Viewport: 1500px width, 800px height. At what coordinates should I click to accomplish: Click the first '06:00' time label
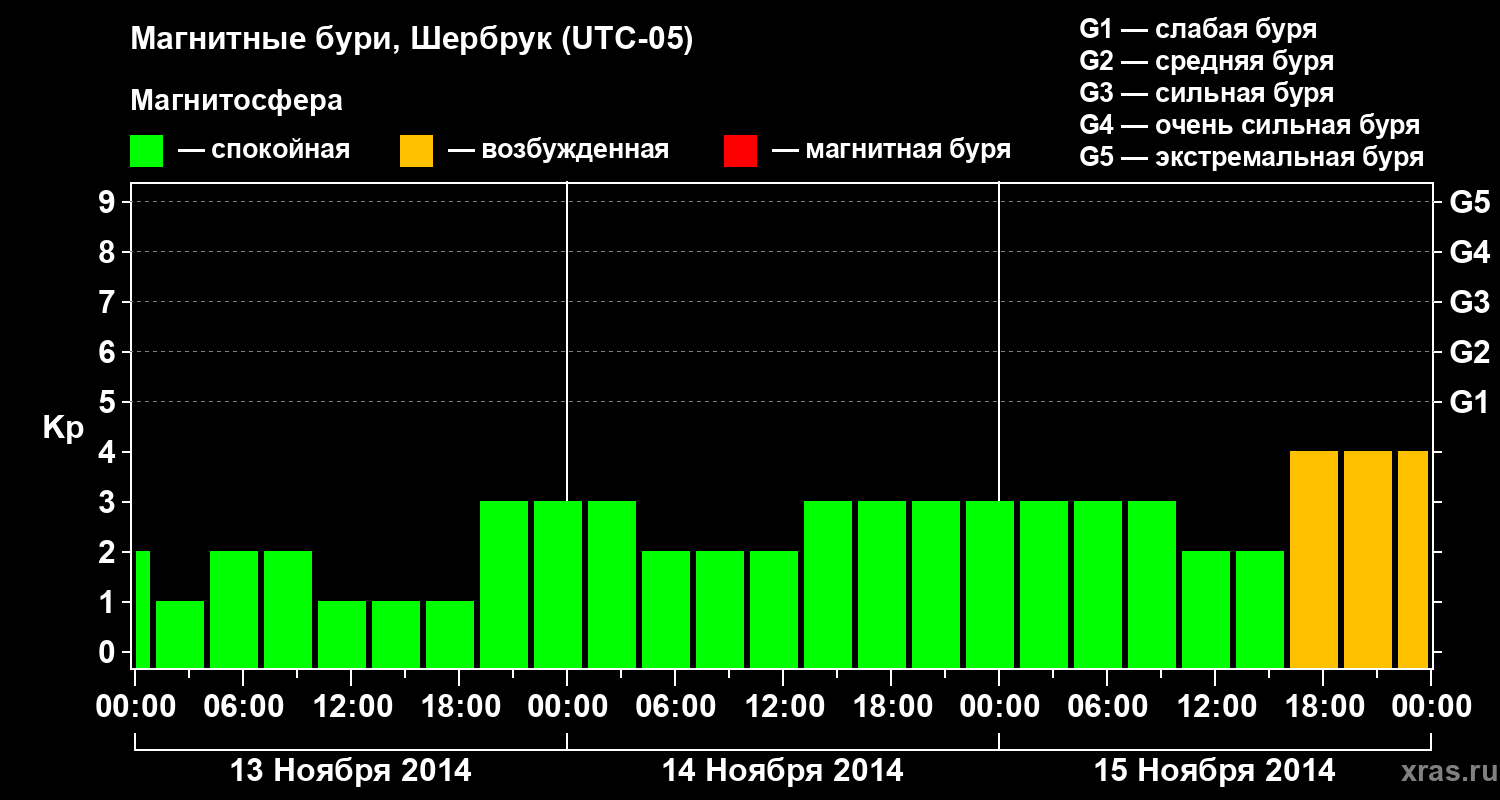point(243,706)
